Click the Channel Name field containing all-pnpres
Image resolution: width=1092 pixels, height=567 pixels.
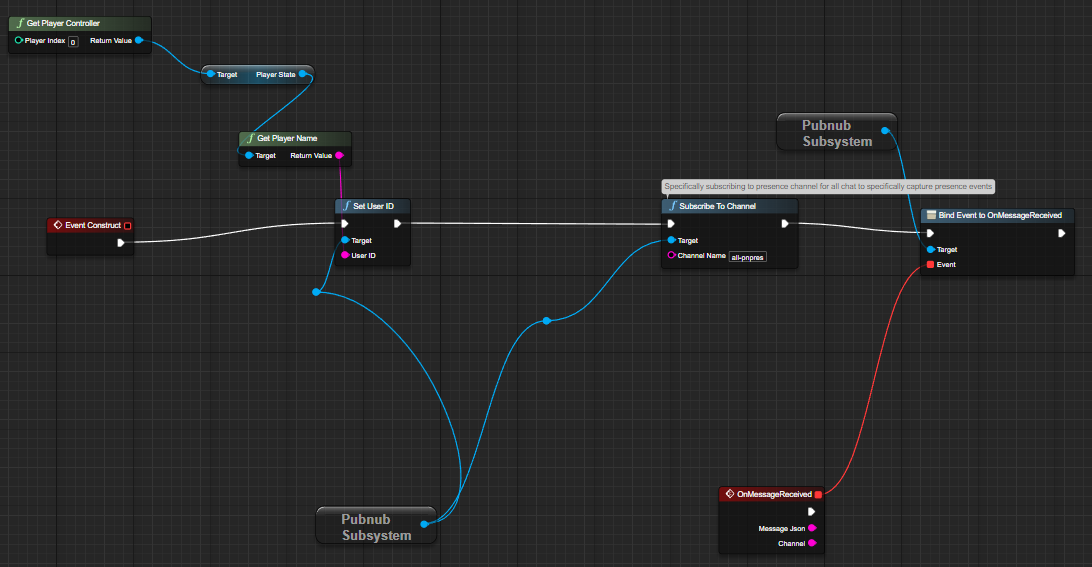(x=748, y=256)
